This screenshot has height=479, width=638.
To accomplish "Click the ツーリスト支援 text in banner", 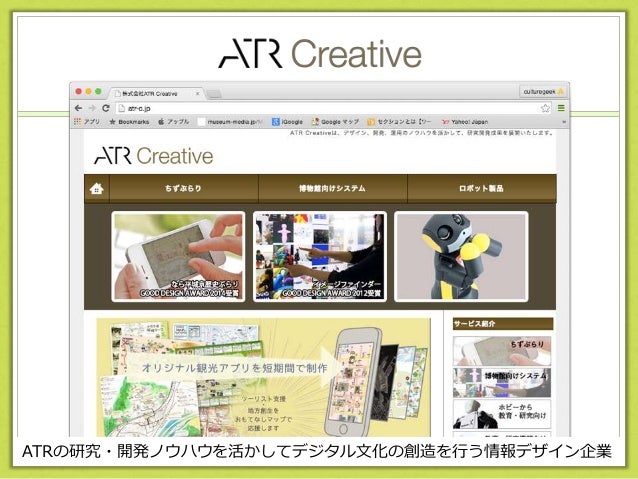I will 264,398.
